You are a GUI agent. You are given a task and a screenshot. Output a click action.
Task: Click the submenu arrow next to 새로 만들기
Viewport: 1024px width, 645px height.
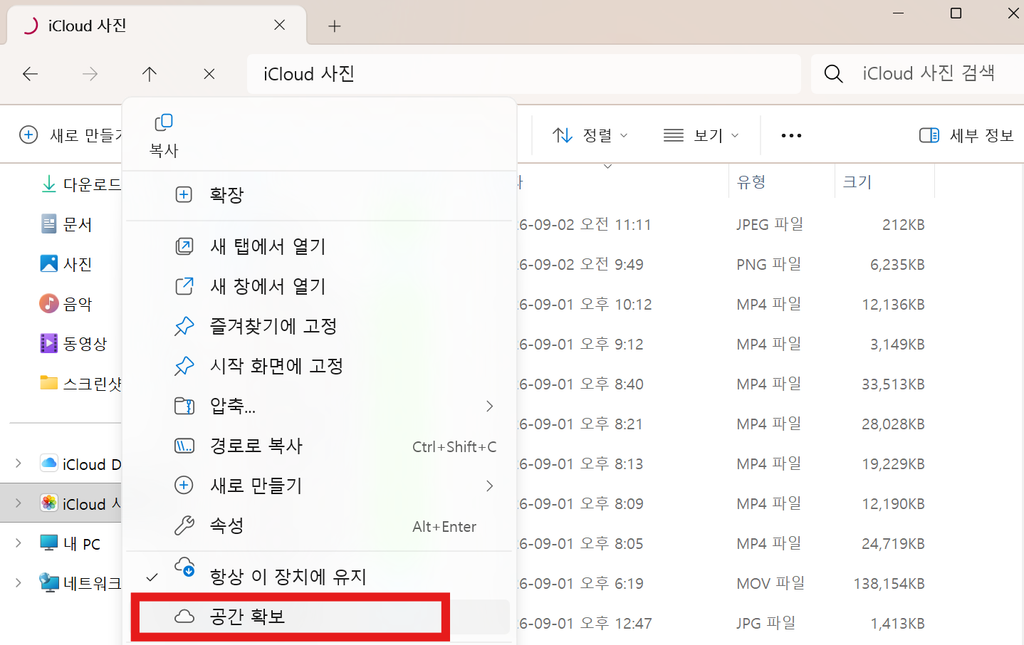coord(490,486)
